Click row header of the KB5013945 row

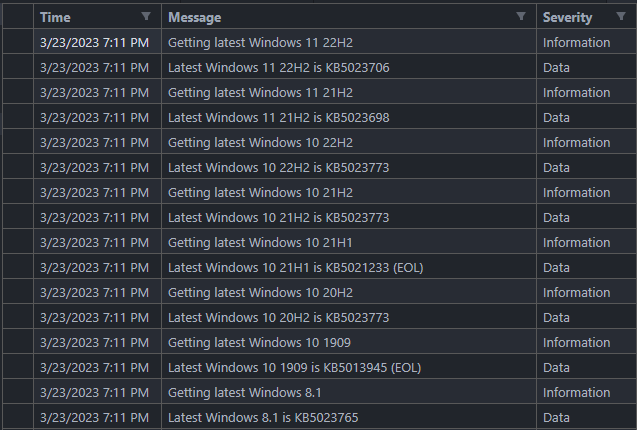[18, 367]
